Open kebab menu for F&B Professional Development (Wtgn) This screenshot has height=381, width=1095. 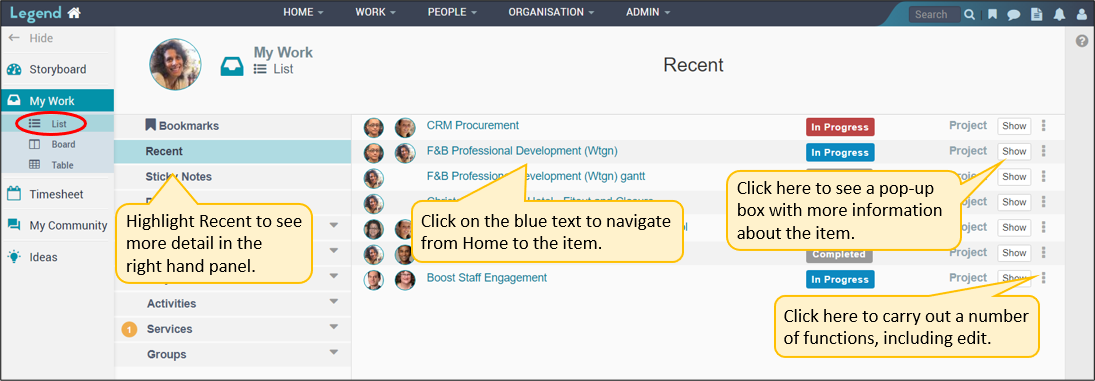tap(1043, 151)
